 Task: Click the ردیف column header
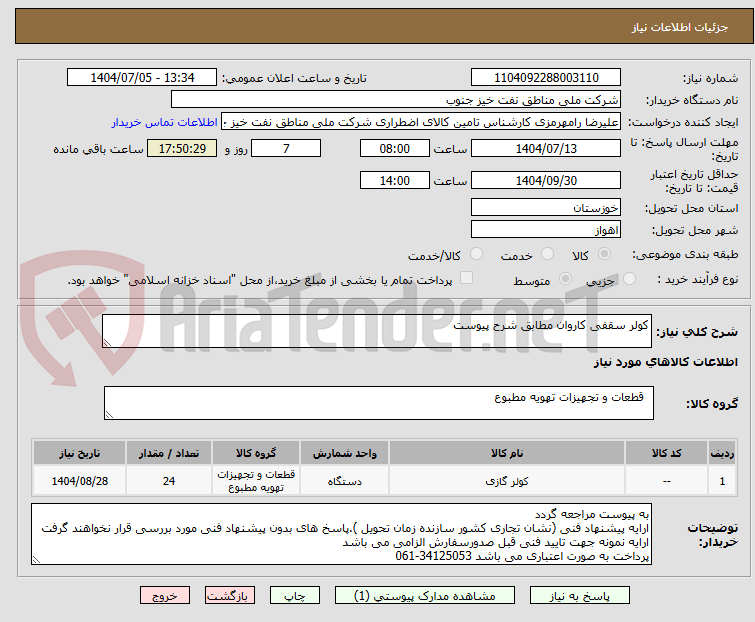click(722, 453)
